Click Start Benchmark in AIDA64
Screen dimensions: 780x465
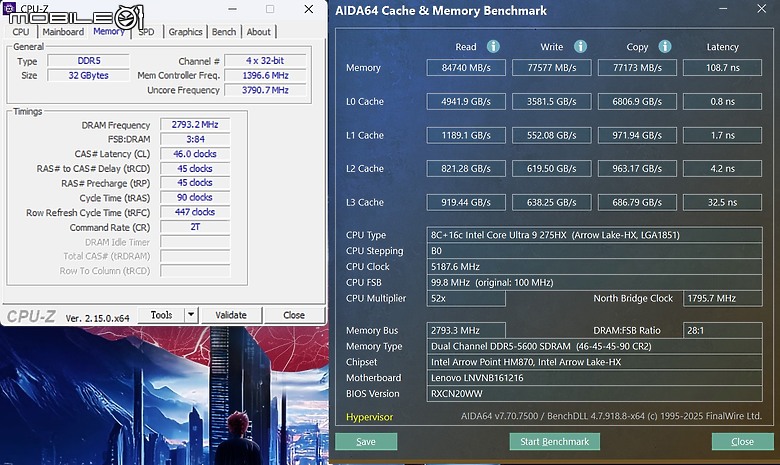pyautogui.click(x=555, y=442)
